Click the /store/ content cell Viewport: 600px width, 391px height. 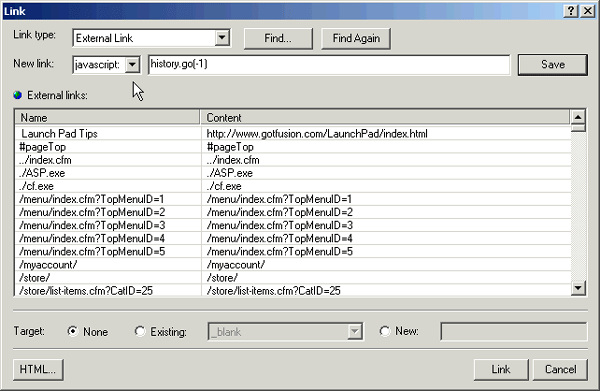pyautogui.click(x=386, y=277)
